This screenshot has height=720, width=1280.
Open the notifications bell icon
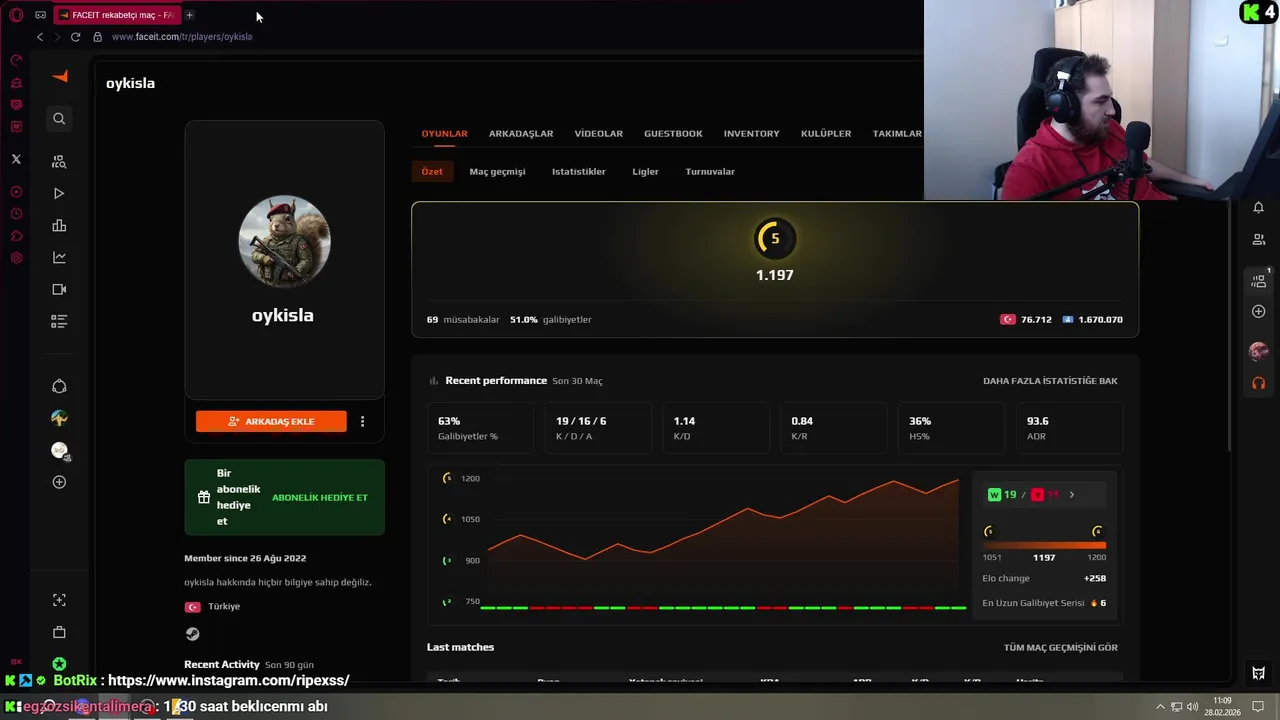click(1259, 207)
